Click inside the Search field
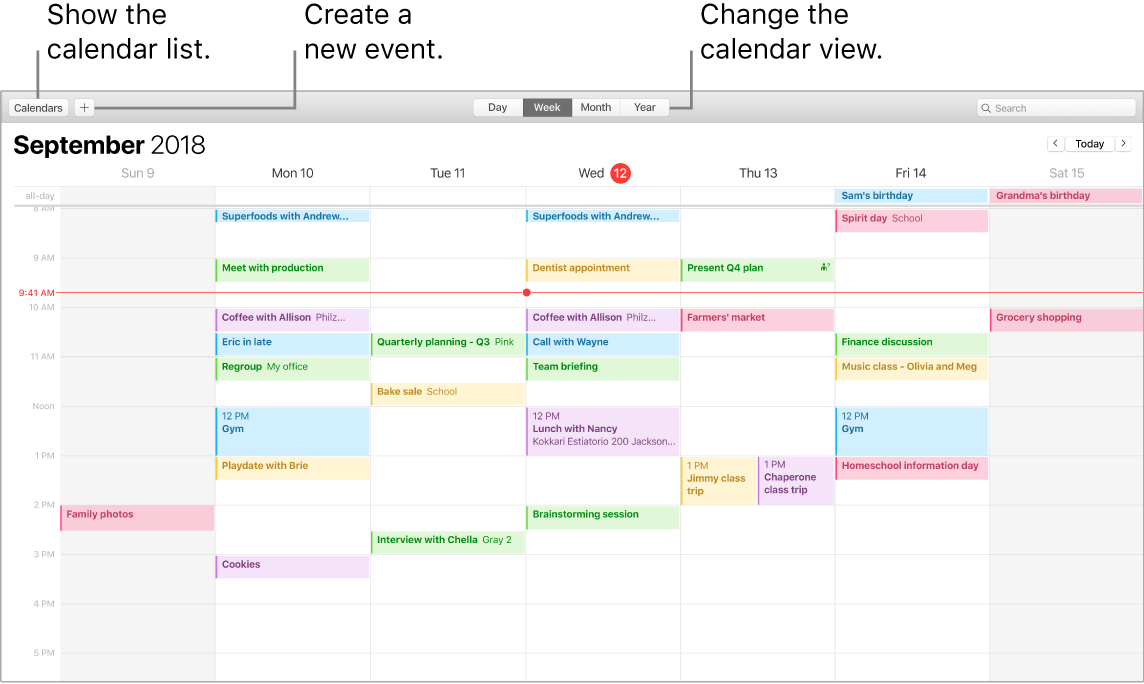Image resolution: width=1144 pixels, height=684 pixels. coord(1055,107)
